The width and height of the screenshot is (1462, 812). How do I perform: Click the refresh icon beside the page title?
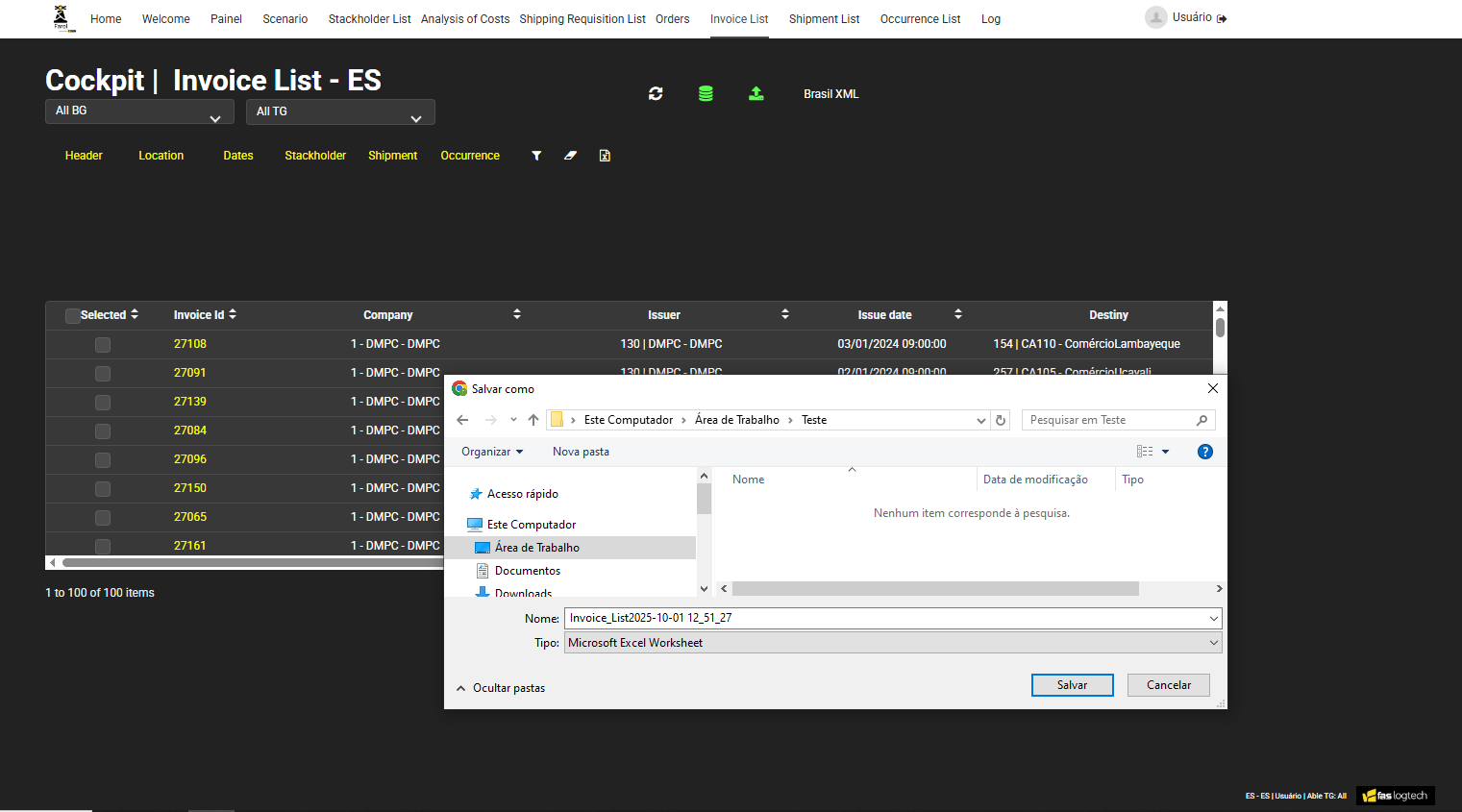[x=656, y=94]
